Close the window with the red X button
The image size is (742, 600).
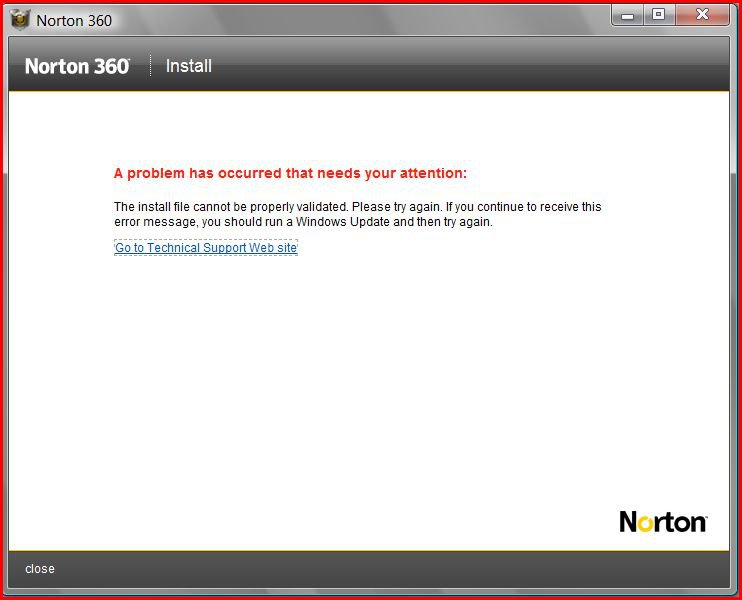click(702, 15)
